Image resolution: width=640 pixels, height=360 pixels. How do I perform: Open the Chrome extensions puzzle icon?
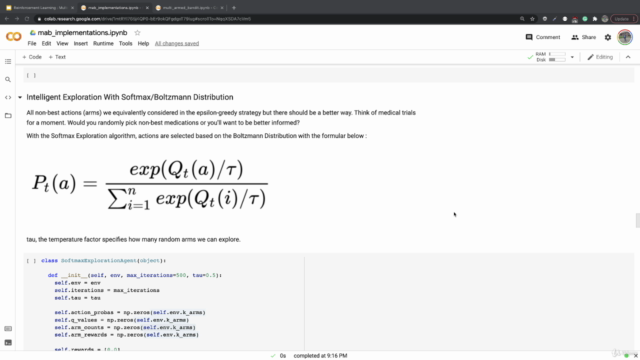point(595,19)
